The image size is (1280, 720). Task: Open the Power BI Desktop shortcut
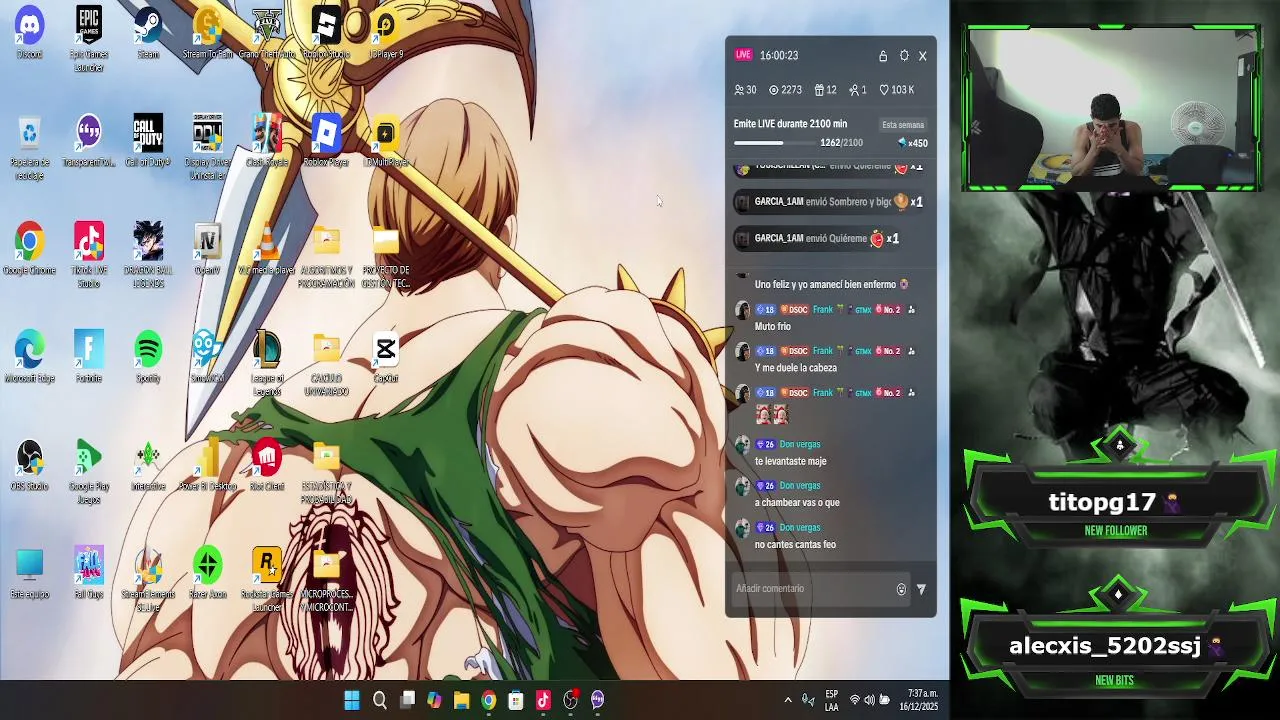pyautogui.click(x=207, y=465)
